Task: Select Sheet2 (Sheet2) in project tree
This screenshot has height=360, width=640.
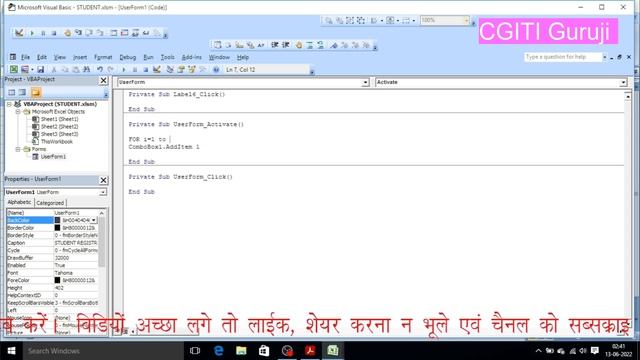Action: 60,127
